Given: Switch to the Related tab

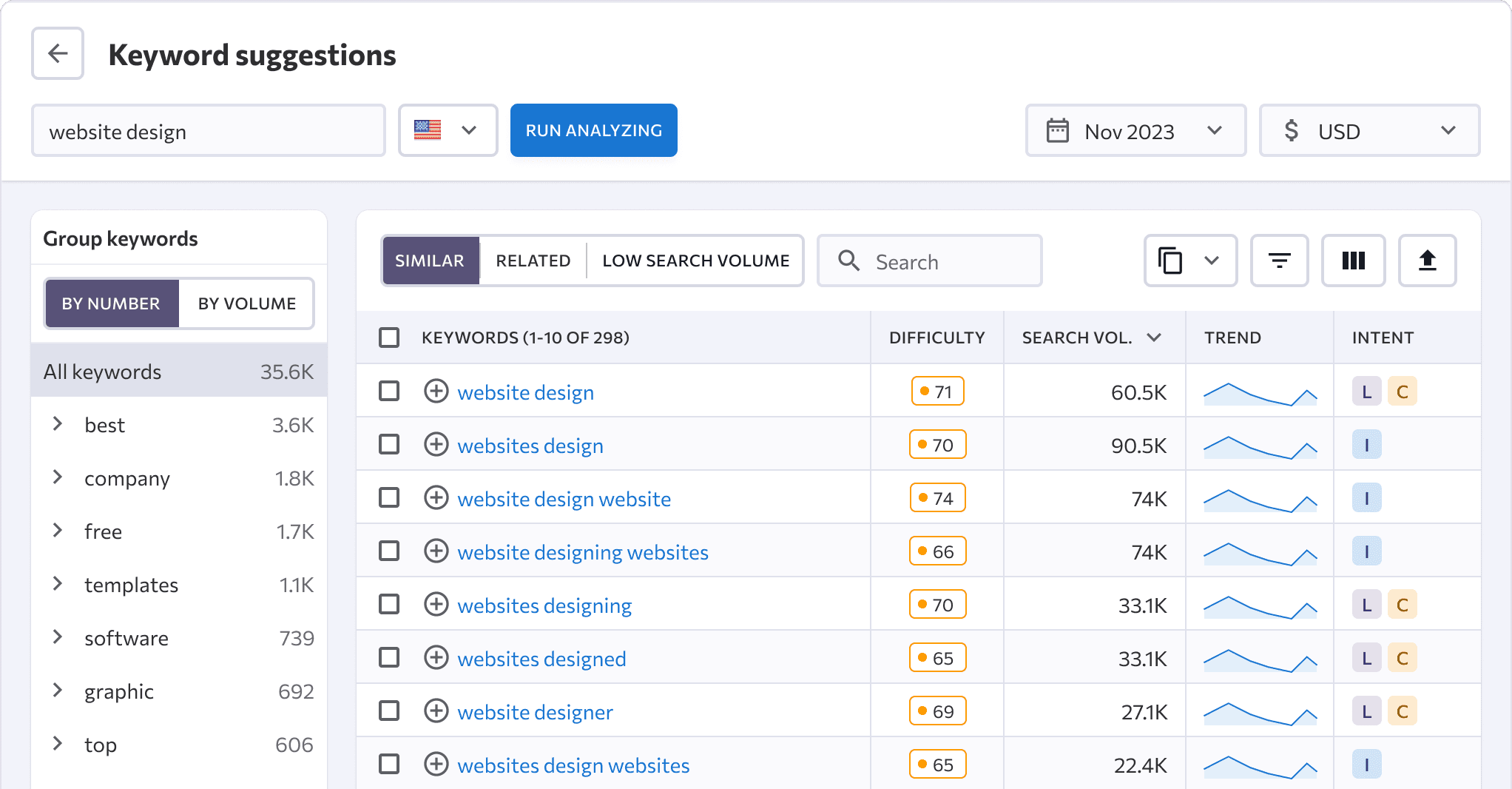Looking at the screenshot, I should point(533,261).
